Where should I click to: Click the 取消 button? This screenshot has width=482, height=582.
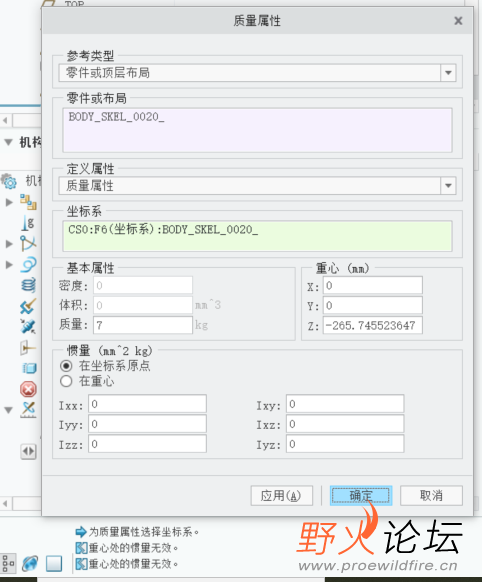point(431,496)
